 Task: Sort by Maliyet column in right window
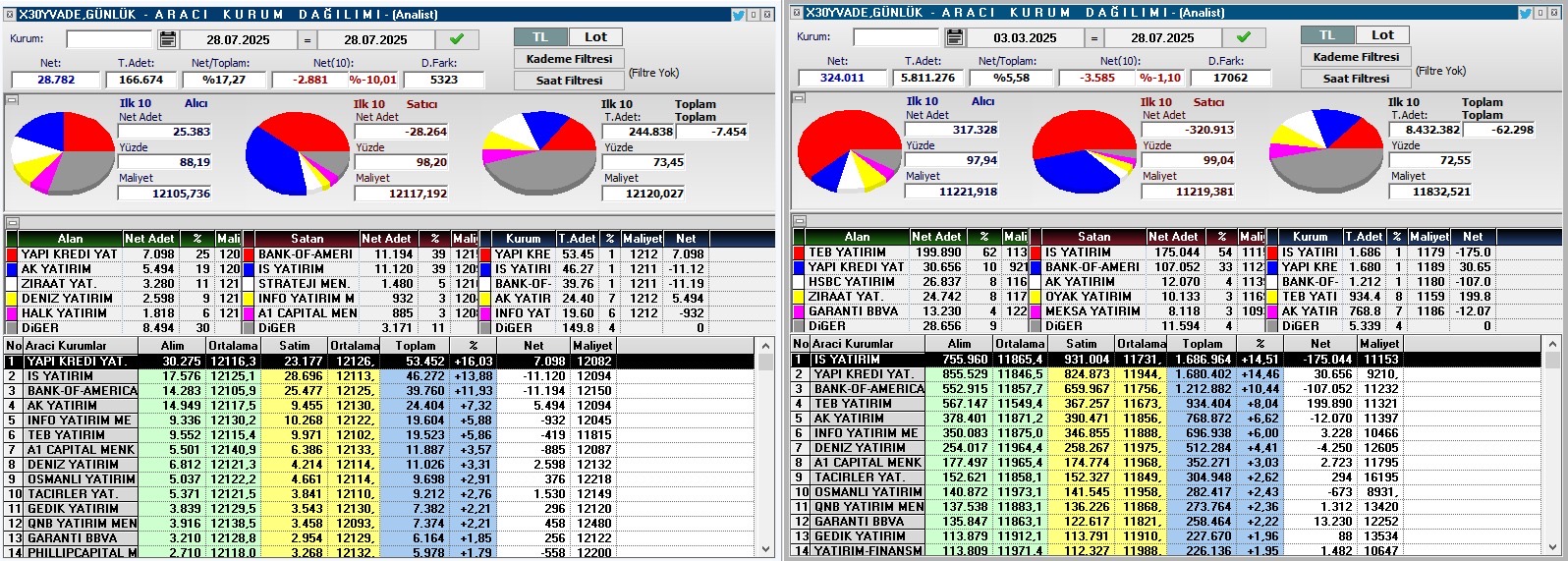tap(1379, 344)
